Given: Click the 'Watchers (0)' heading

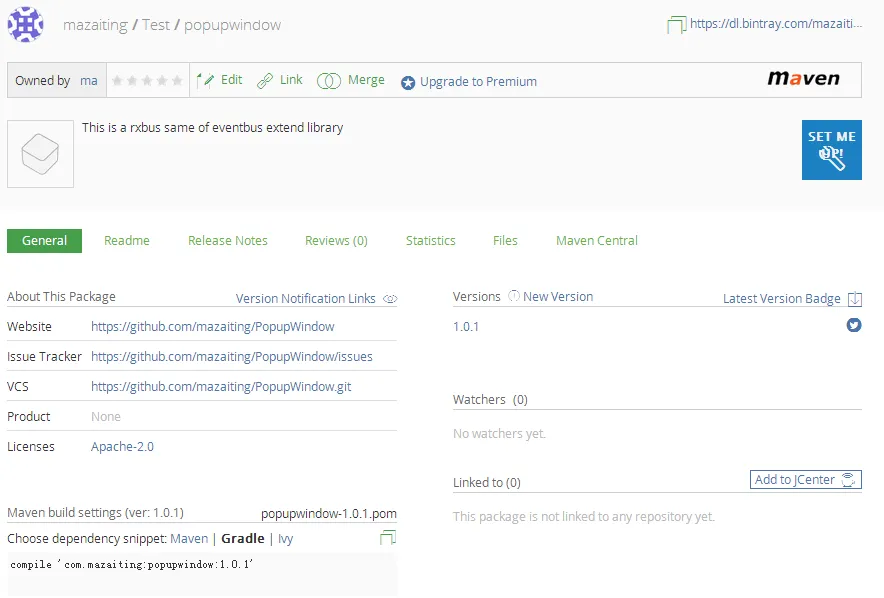Looking at the screenshot, I should 490,400.
